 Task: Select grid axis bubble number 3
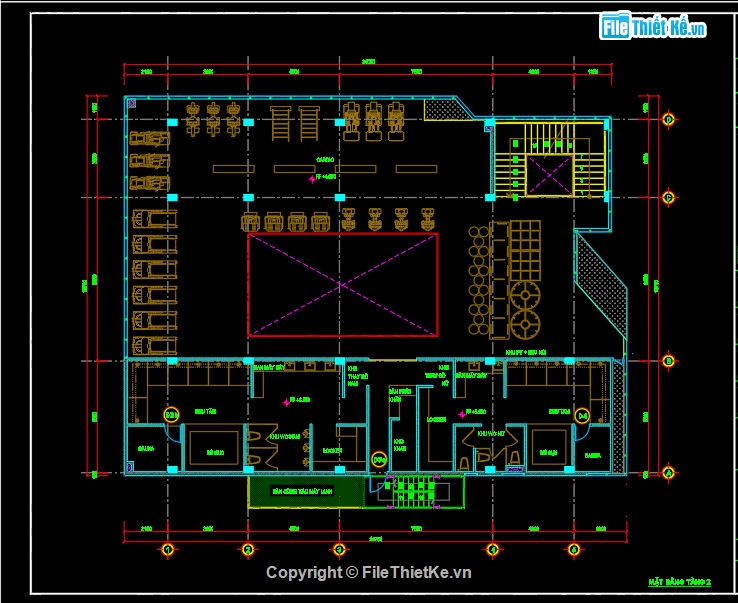click(339, 549)
